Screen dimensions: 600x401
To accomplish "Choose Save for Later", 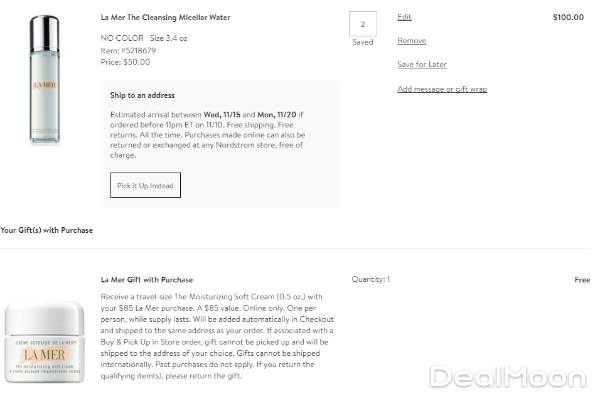I will click(x=422, y=65).
